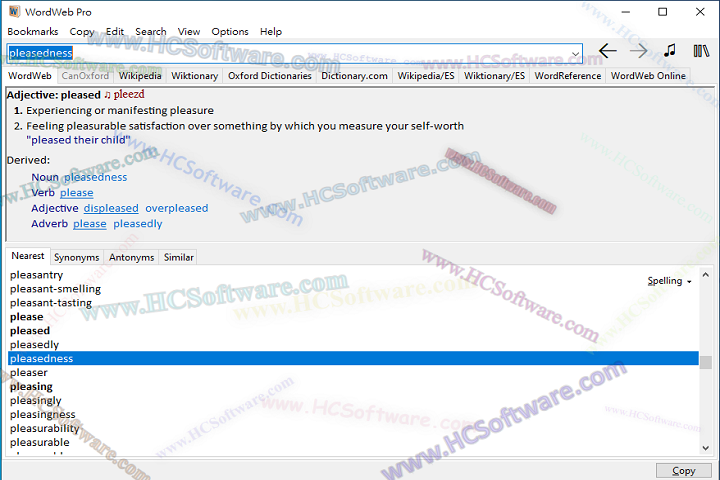Switch to the Wikipedia tab
Viewport: 720px width, 480px height.
point(140,76)
